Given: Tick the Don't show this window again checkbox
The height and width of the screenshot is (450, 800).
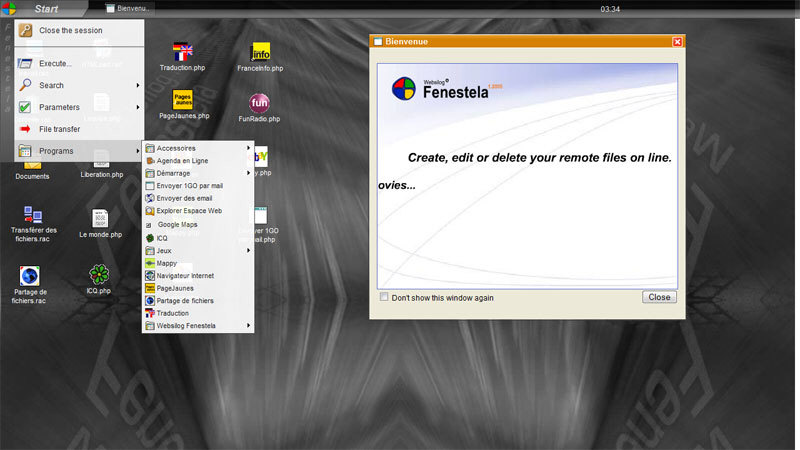Looking at the screenshot, I should [384, 297].
